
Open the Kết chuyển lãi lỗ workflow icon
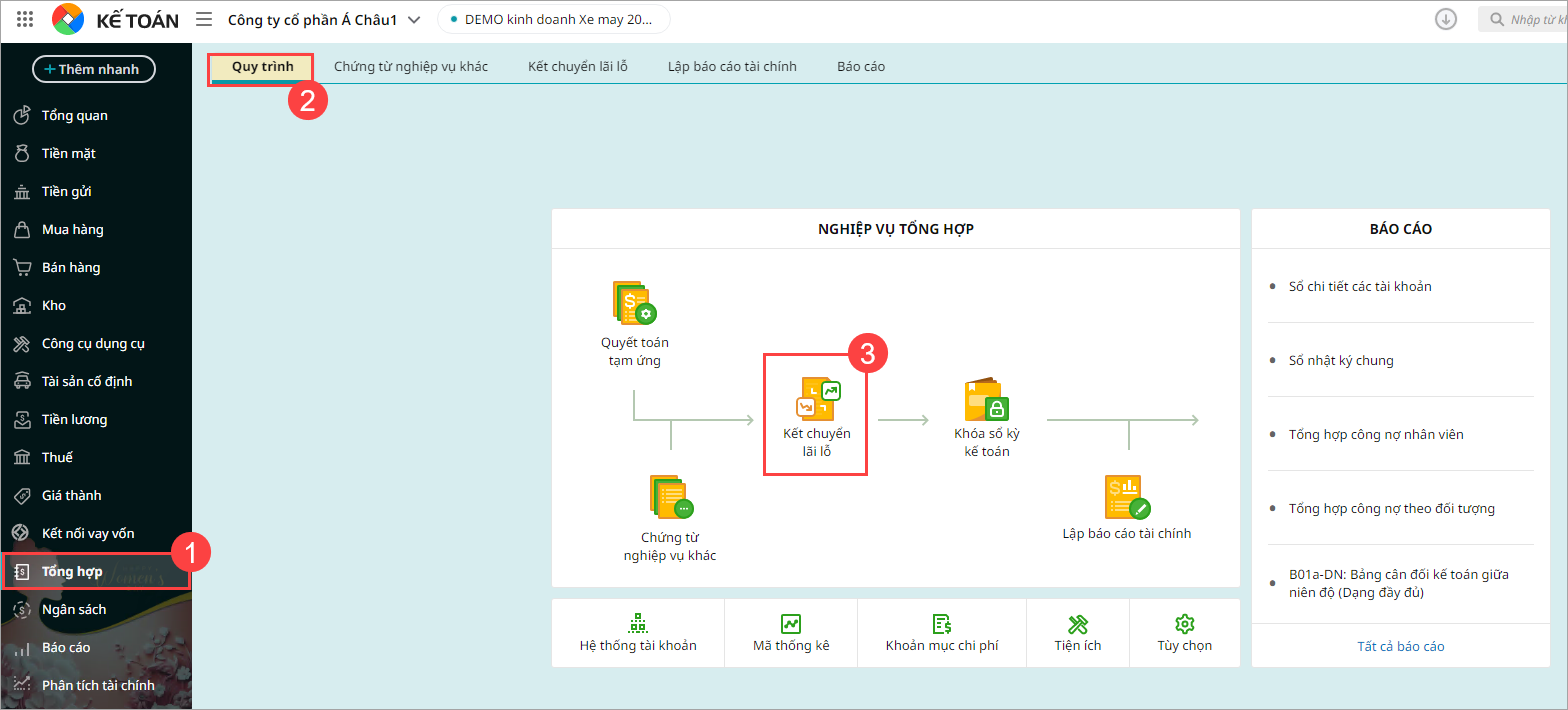(x=816, y=398)
